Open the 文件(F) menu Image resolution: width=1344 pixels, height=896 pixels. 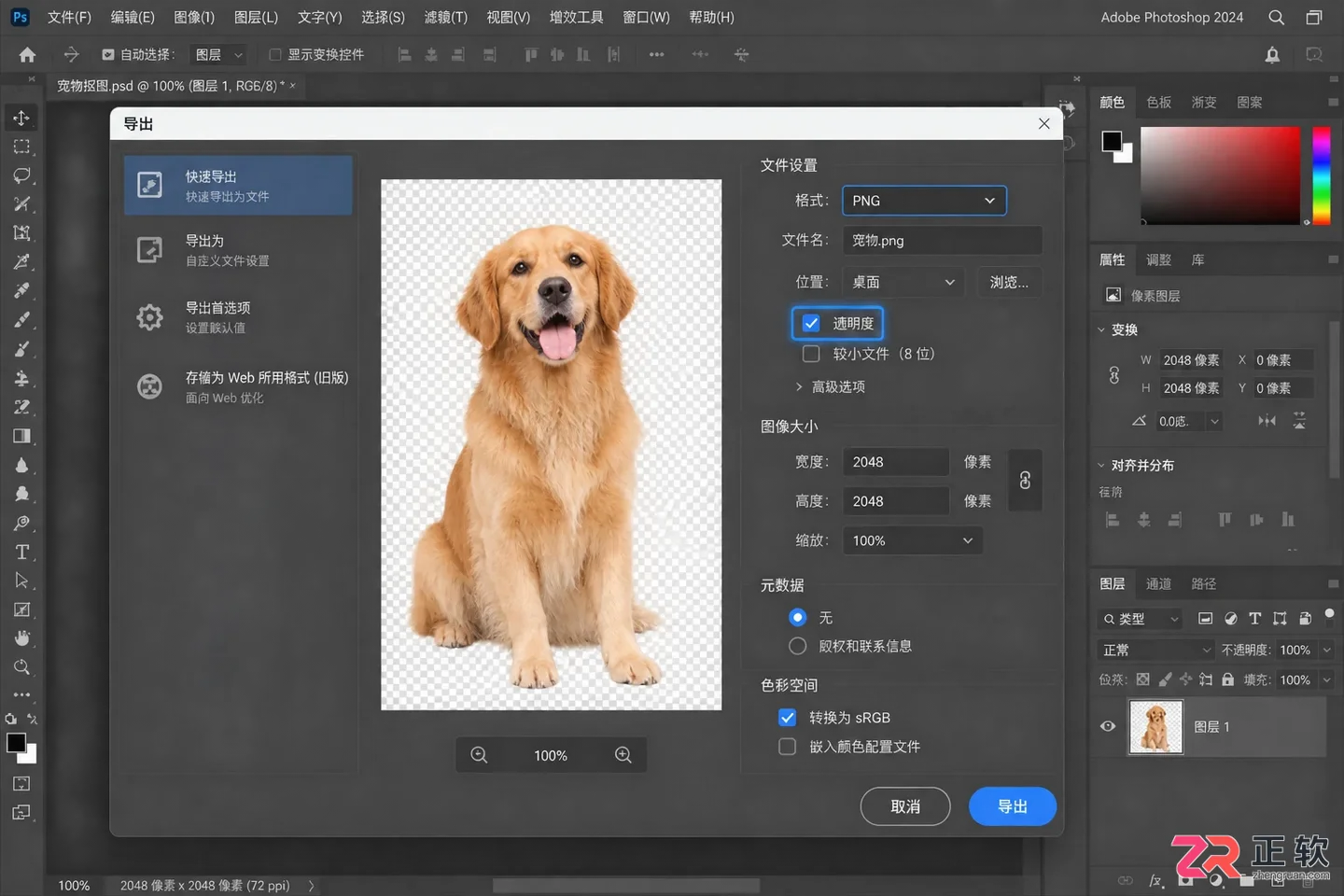[69, 18]
